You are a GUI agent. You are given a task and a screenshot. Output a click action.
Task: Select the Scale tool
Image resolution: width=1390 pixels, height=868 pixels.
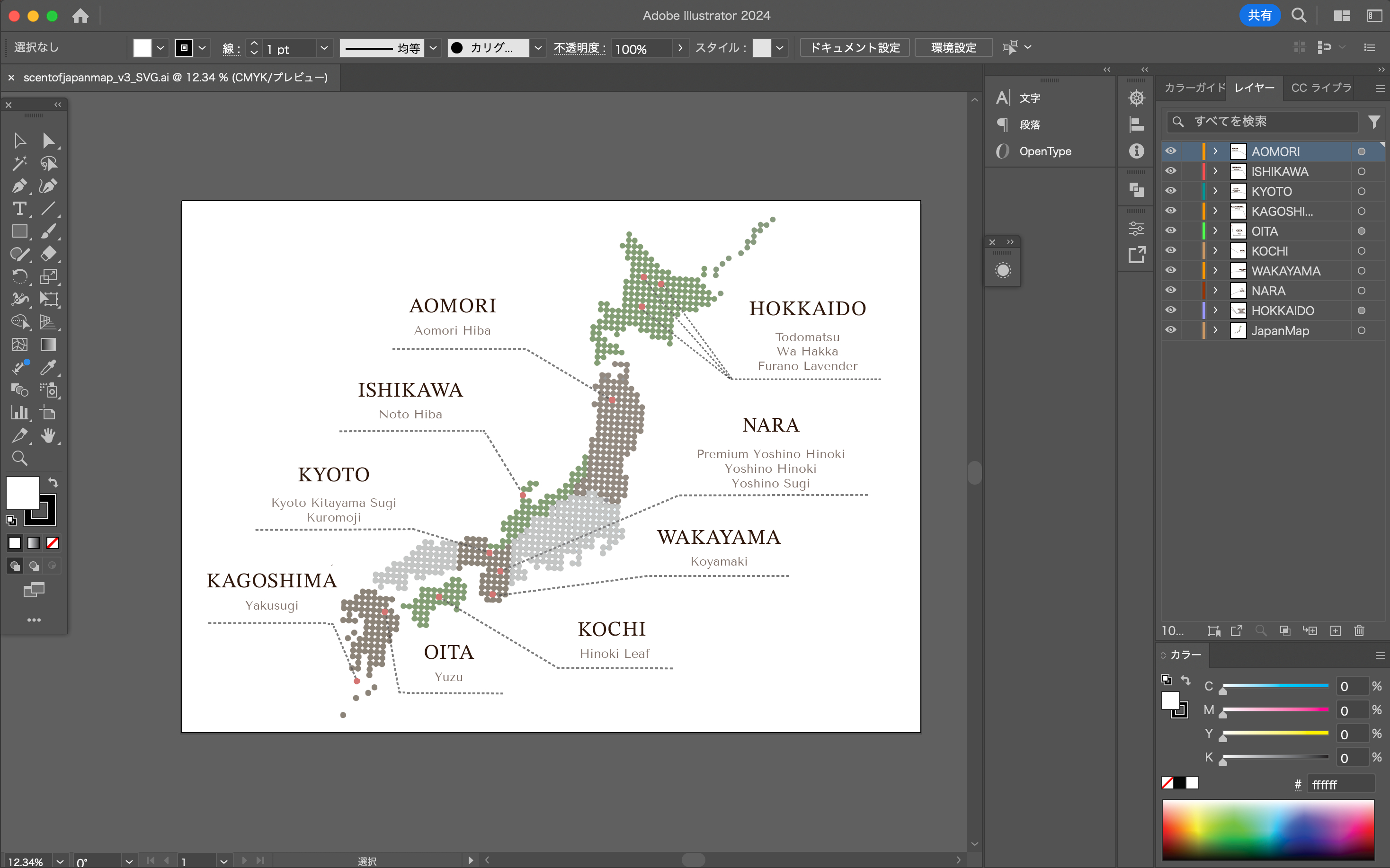click(48, 277)
